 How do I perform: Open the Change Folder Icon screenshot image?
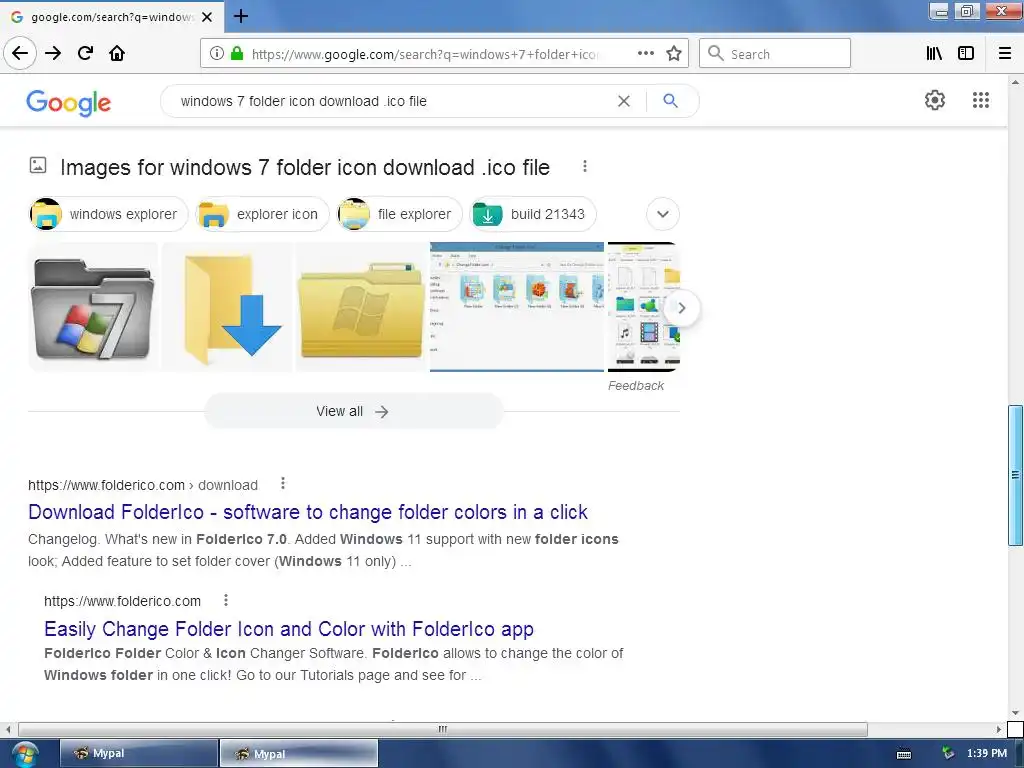(517, 307)
